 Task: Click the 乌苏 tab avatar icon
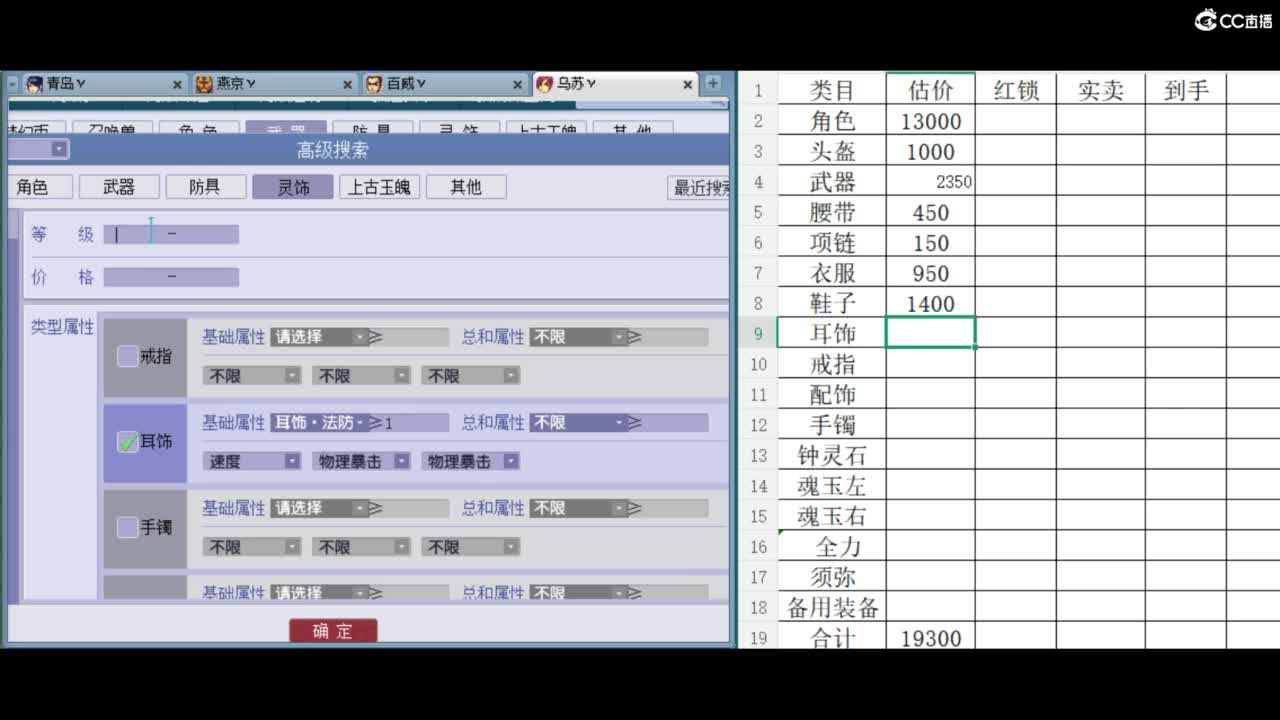[545, 84]
